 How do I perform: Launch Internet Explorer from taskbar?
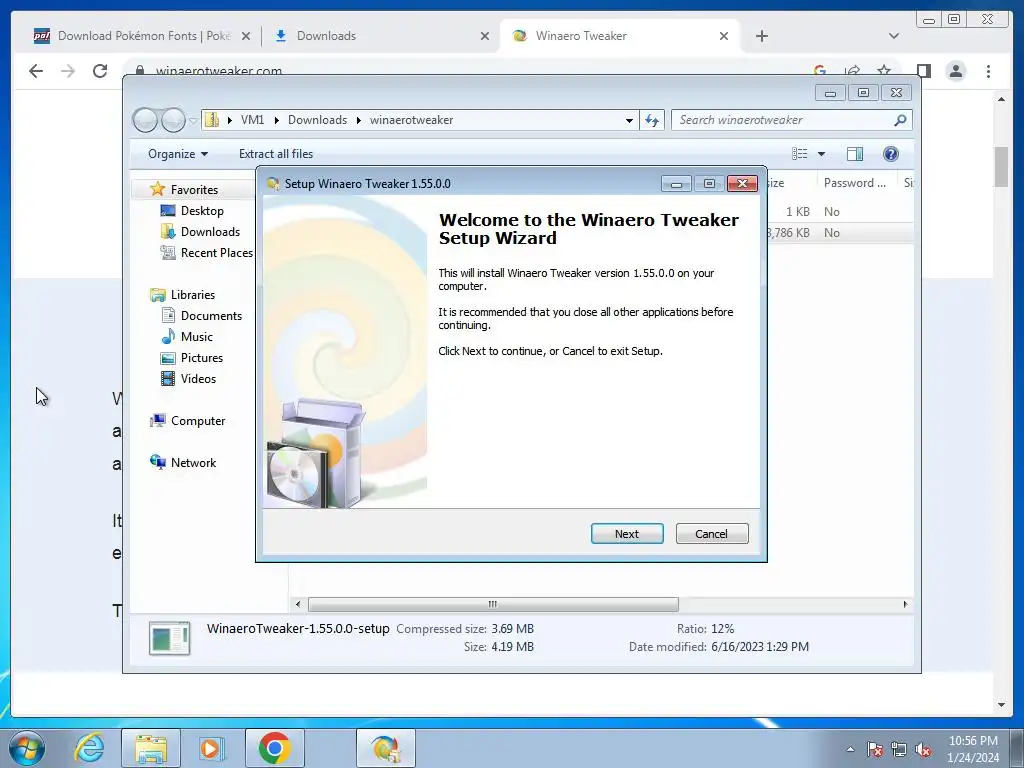point(89,748)
